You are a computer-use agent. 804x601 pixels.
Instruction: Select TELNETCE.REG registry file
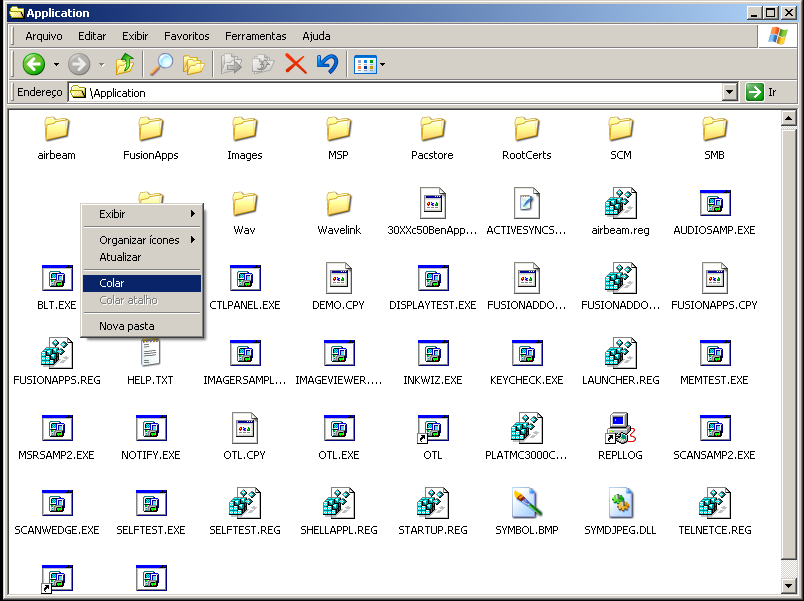tap(715, 503)
